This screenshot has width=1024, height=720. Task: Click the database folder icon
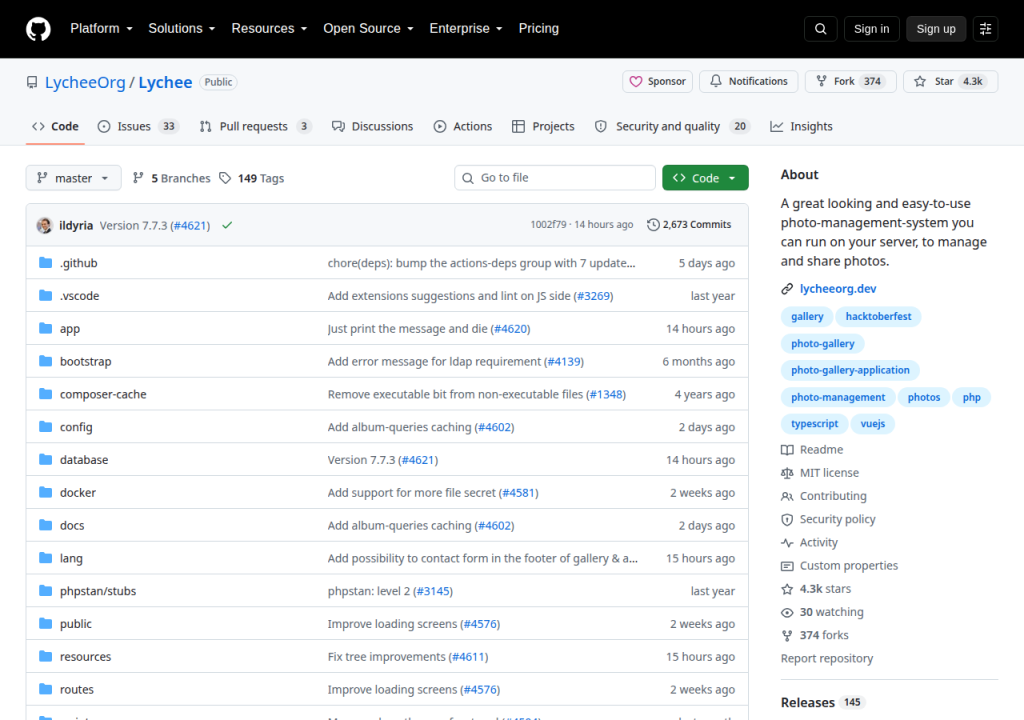pyautogui.click(x=45, y=459)
